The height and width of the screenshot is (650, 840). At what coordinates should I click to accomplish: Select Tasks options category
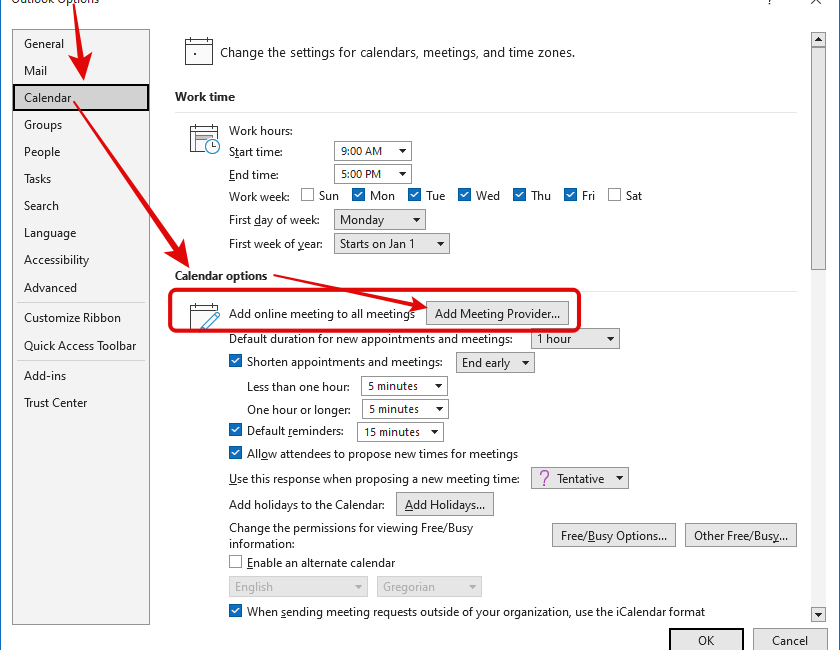81,178
